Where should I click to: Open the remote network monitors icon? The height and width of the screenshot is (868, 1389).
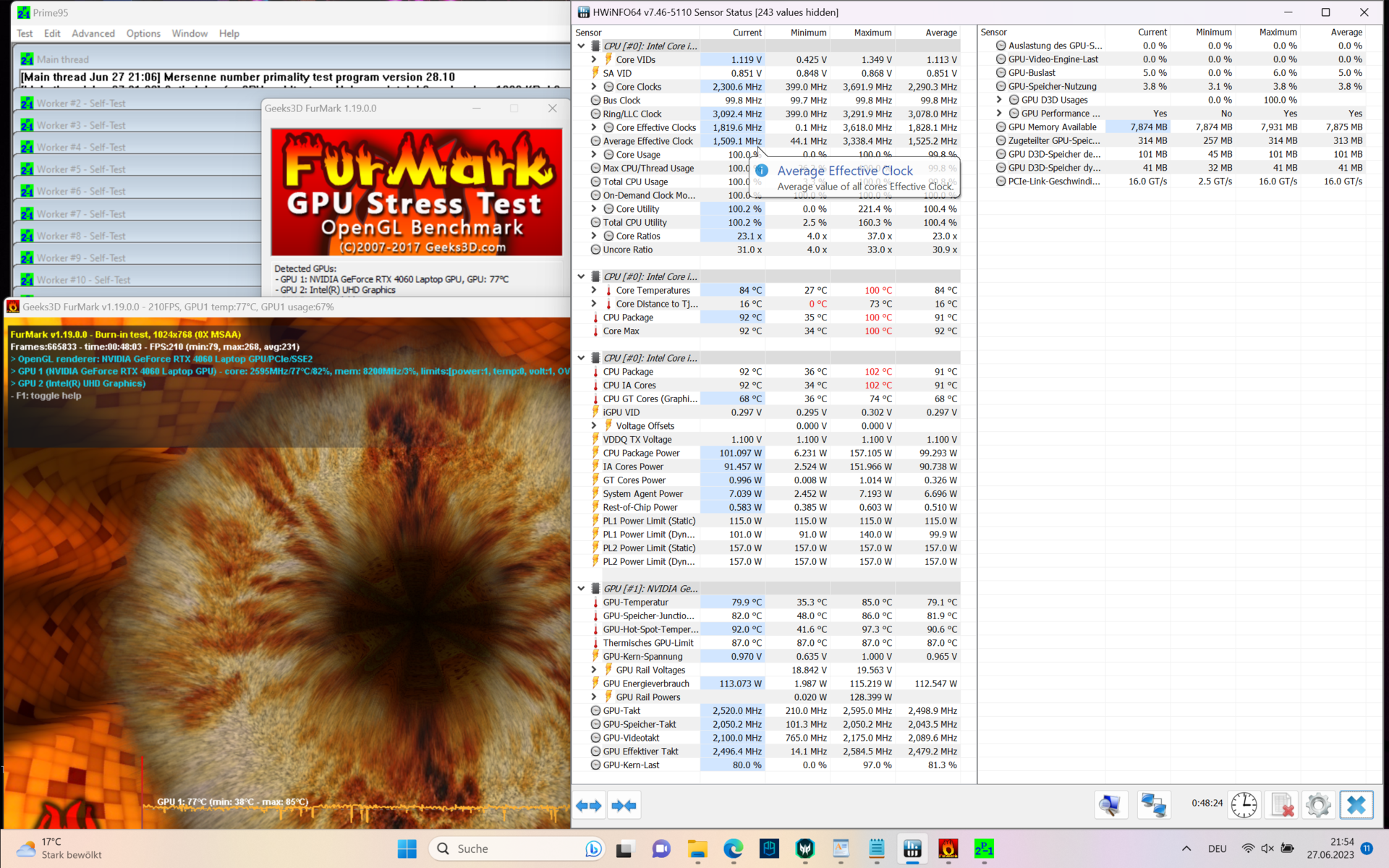1152,805
